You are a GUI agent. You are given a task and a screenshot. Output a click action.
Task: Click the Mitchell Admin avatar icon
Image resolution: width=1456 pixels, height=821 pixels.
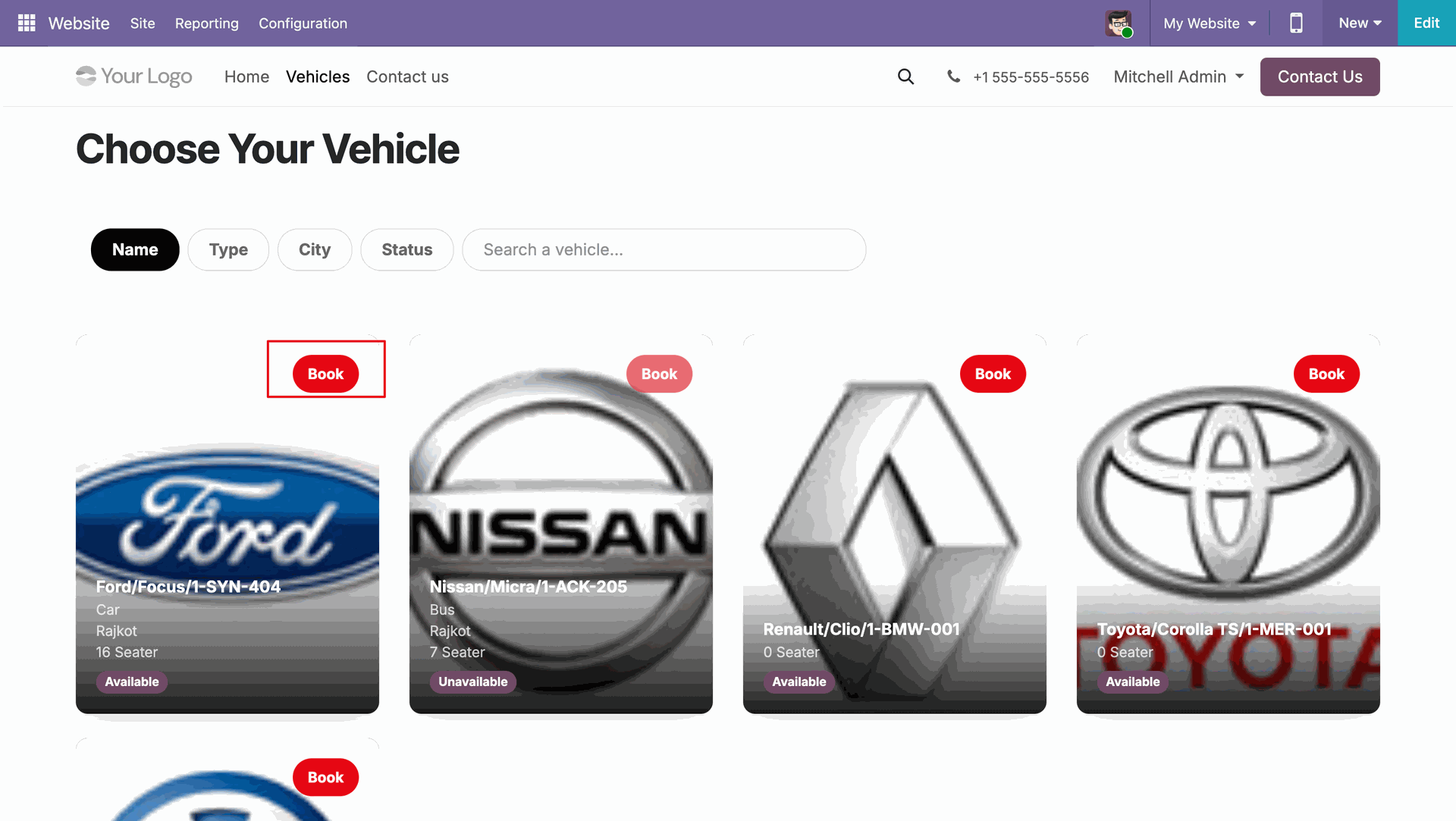pos(1119,24)
